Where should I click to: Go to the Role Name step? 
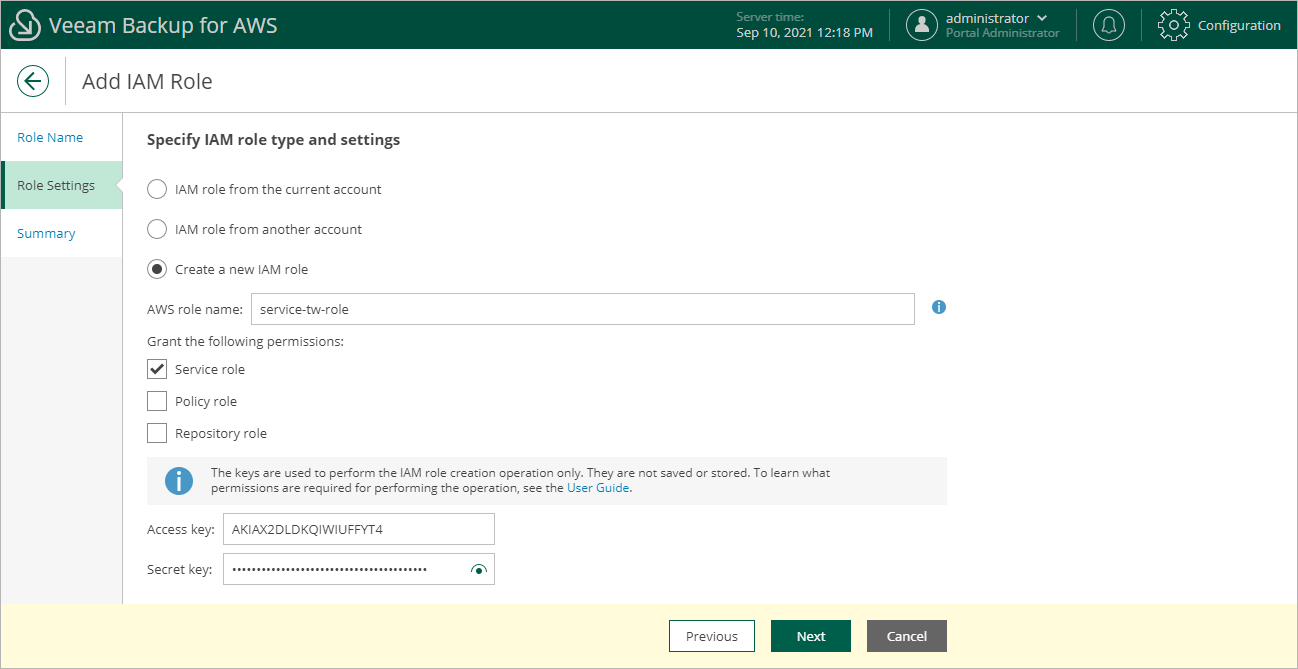(x=50, y=137)
